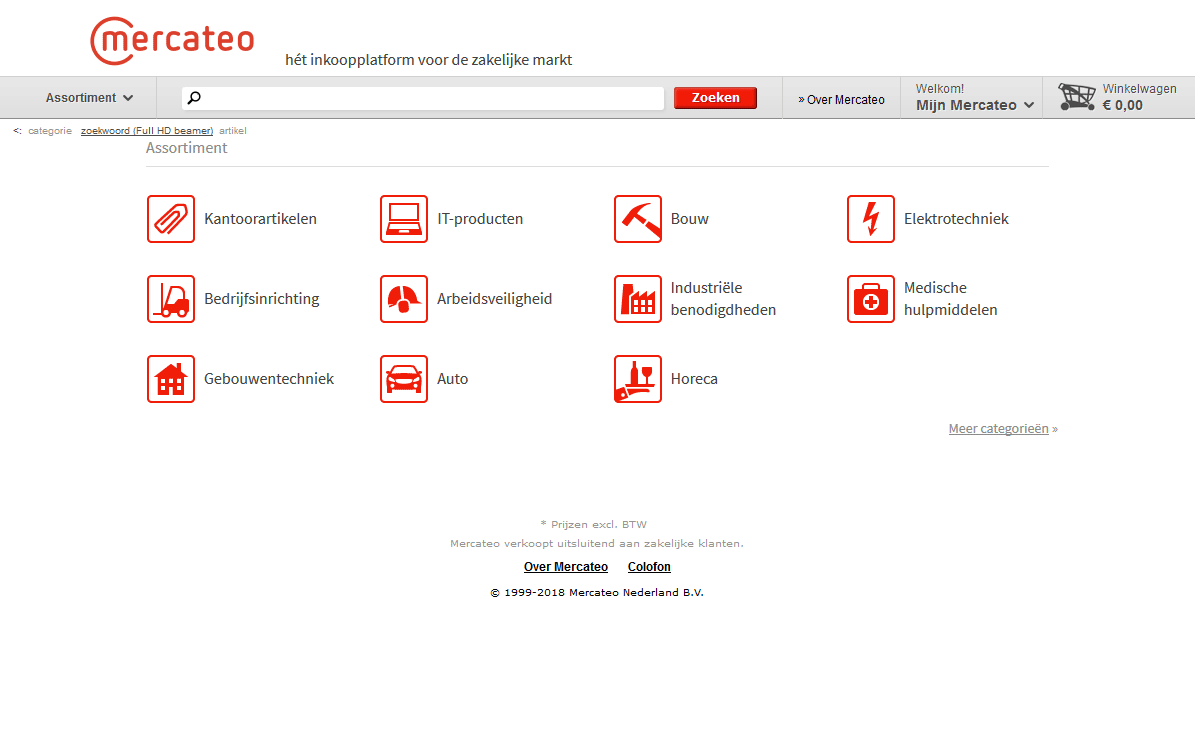Choose the Medische hulpmiddelen first-aid icon

point(871,299)
